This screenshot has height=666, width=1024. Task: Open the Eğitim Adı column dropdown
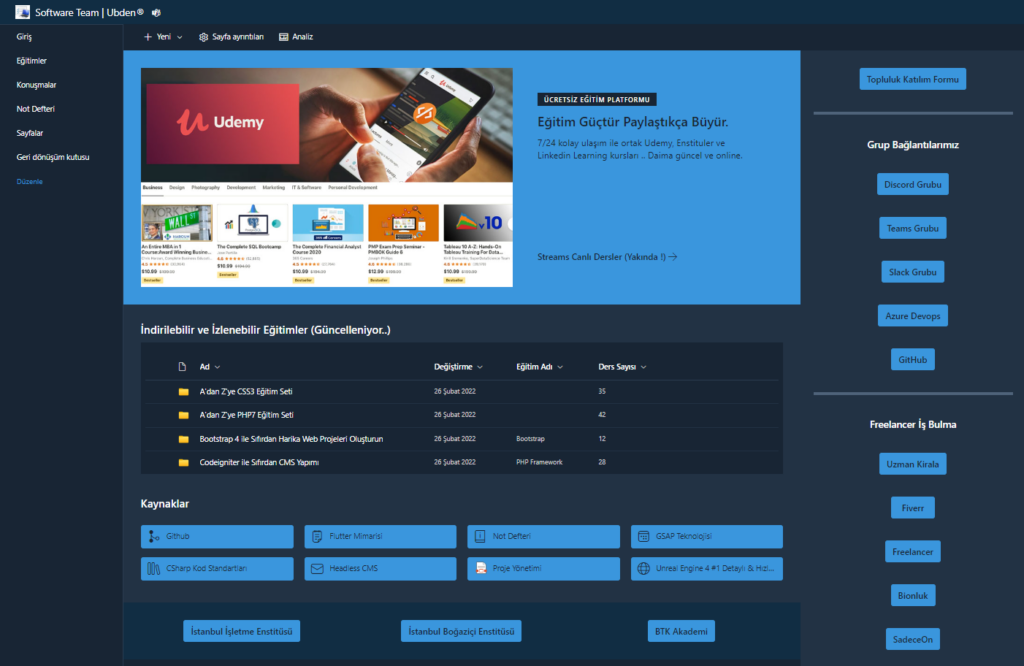(560, 367)
